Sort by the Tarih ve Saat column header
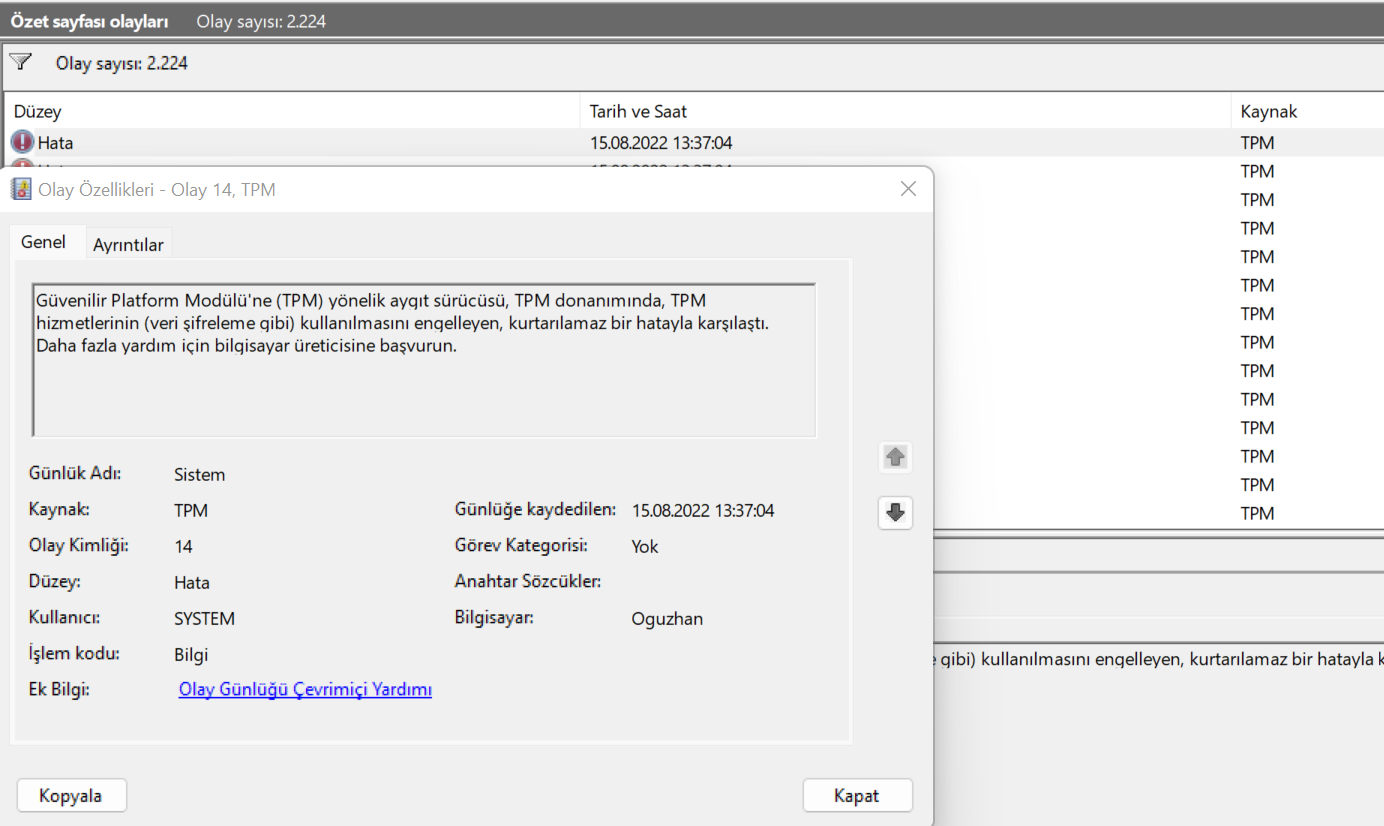 click(905, 111)
